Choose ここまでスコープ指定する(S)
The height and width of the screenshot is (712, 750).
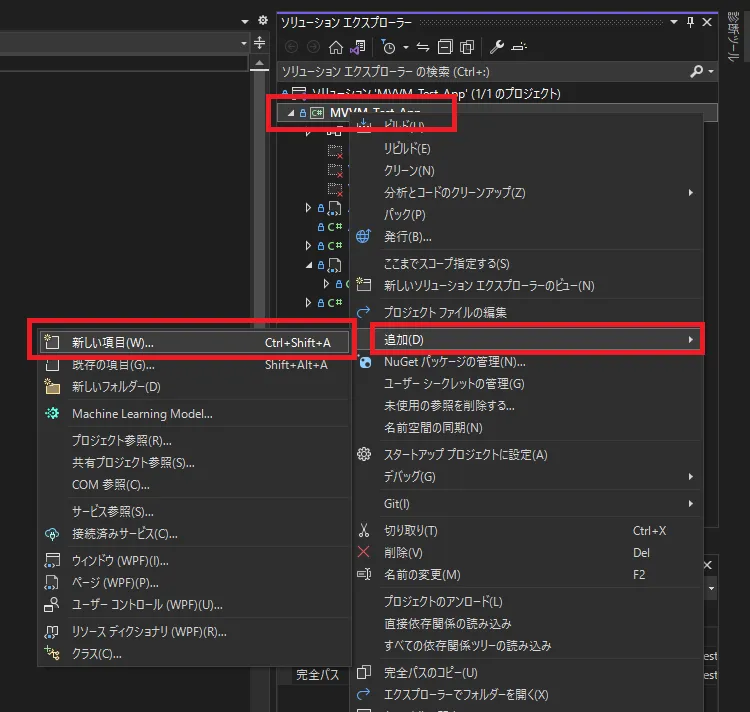pyautogui.click(x=528, y=263)
